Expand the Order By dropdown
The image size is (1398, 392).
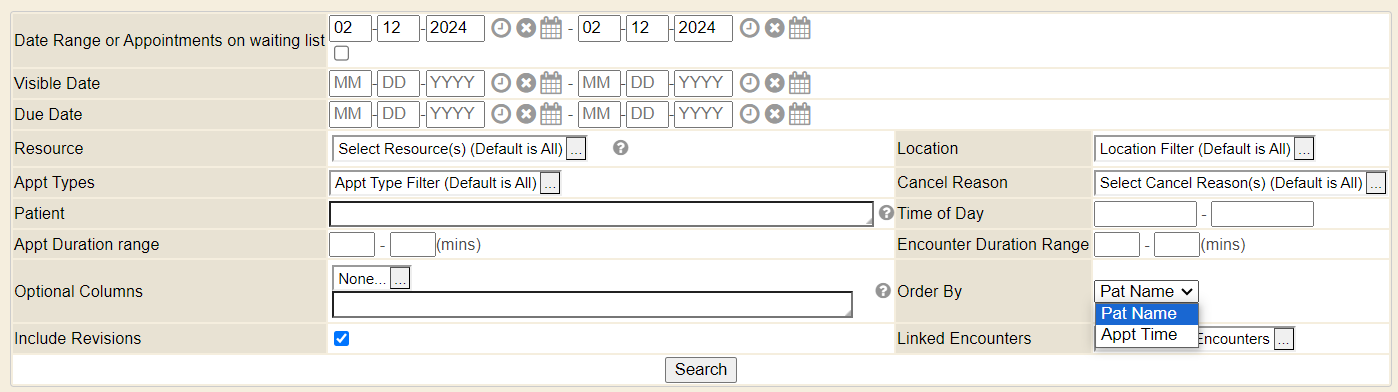tap(1146, 291)
